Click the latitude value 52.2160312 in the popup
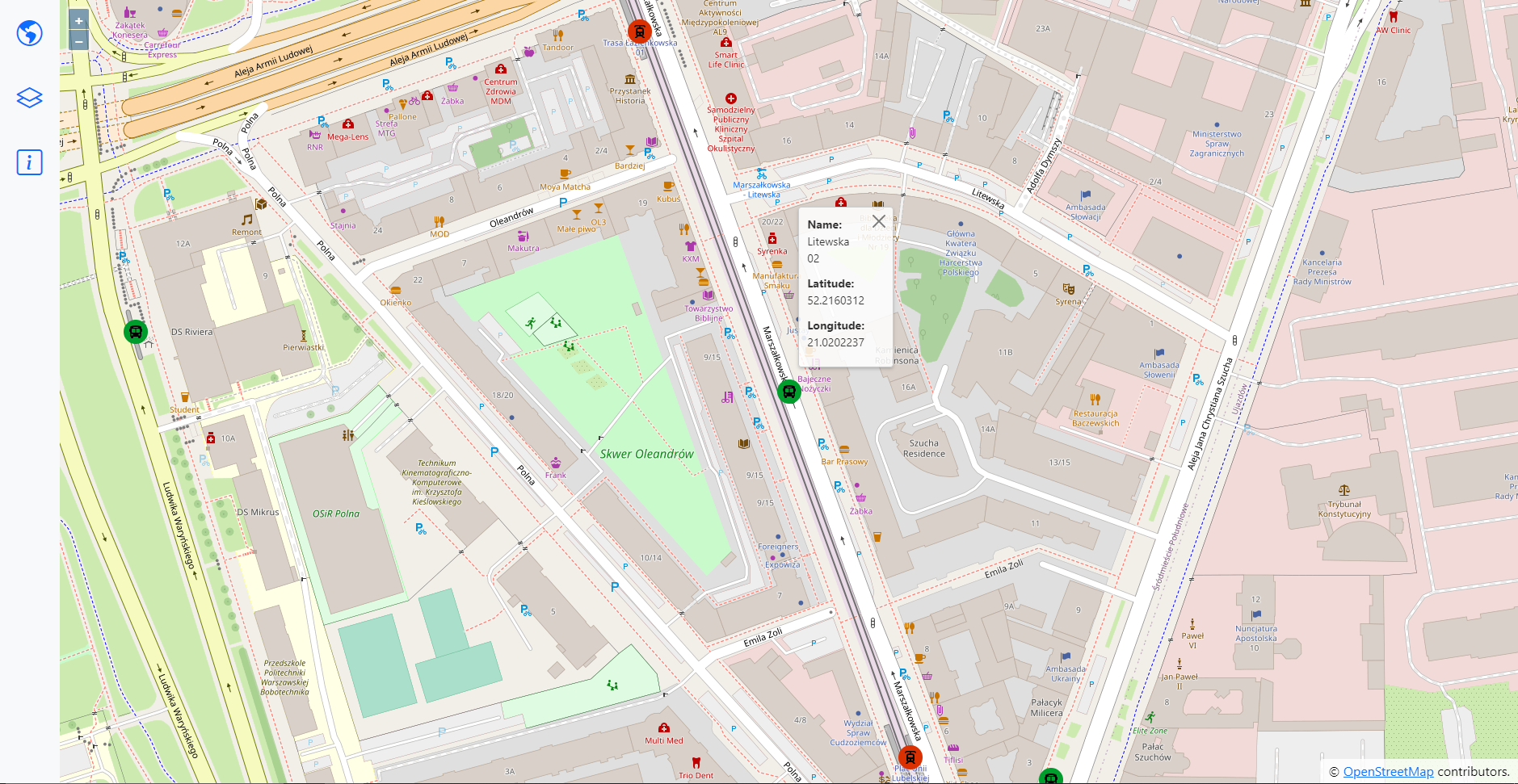 (835, 300)
